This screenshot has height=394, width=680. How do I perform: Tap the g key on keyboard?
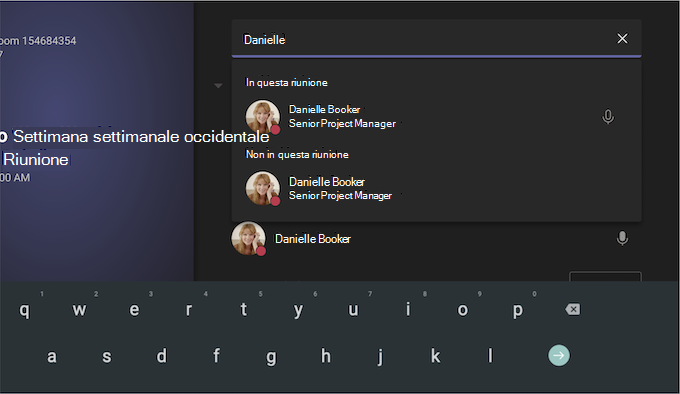tap(271, 357)
